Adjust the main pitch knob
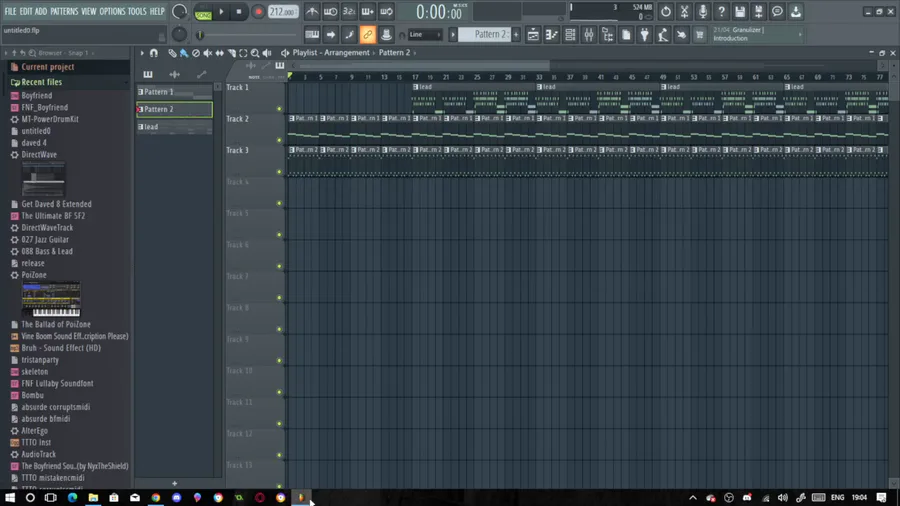 (x=179, y=34)
